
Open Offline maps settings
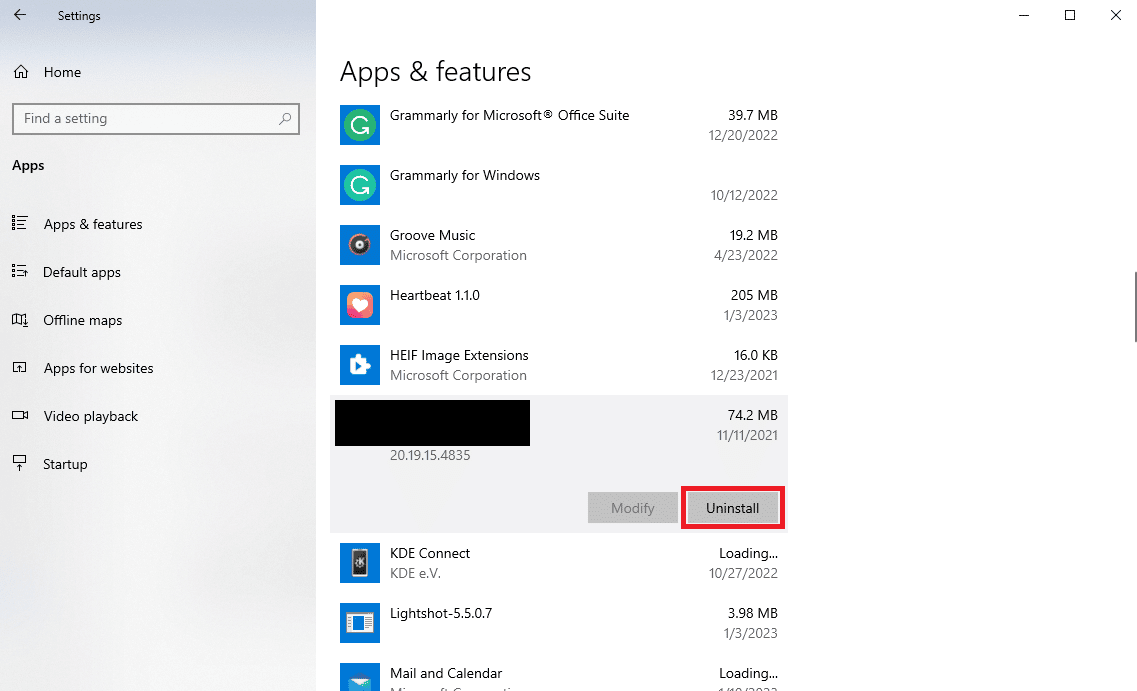pyautogui.click(x=82, y=320)
